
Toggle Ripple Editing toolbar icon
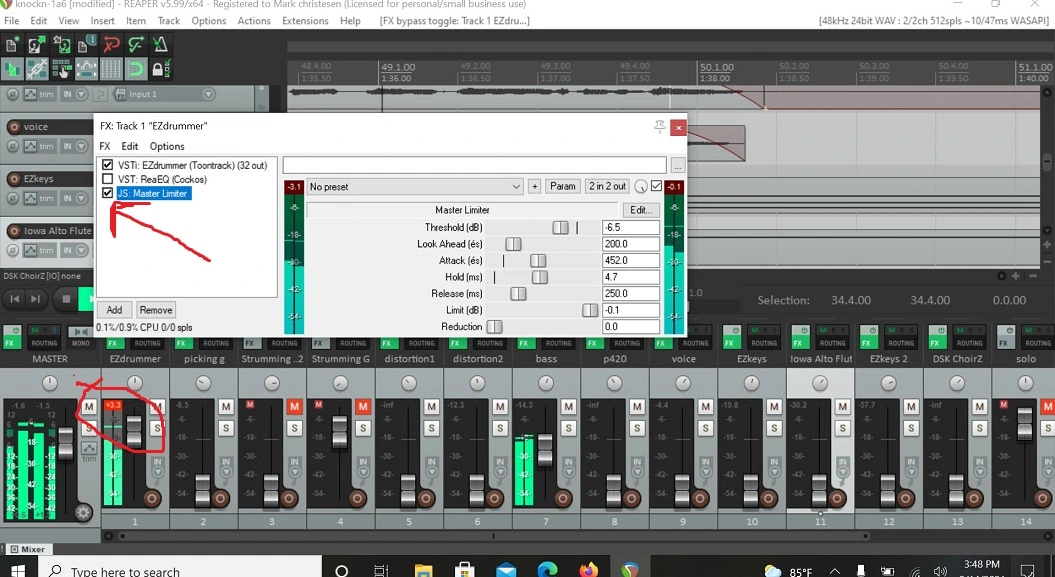click(x=61, y=69)
